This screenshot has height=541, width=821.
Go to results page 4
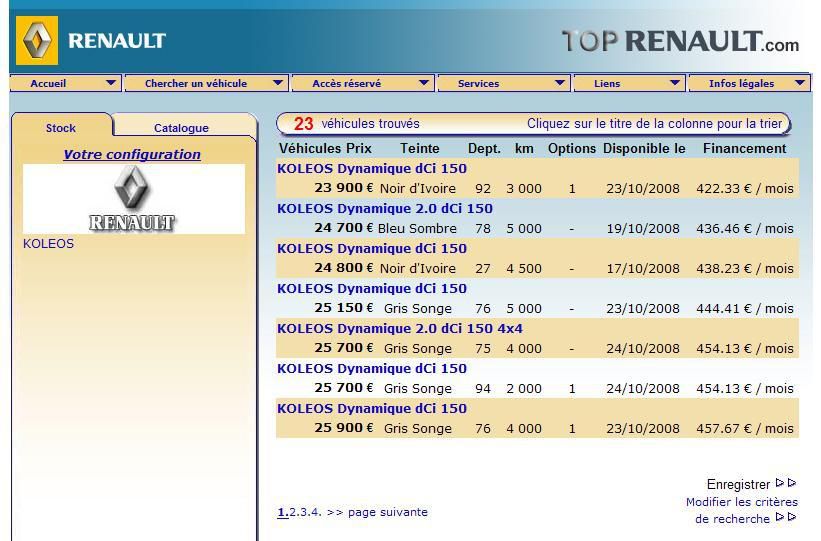coord(315,512)
